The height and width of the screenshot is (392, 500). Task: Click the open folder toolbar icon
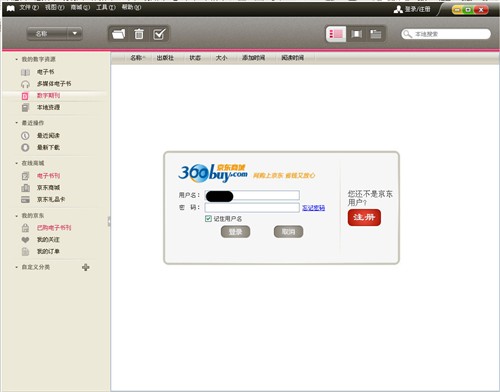tap(119, 34)
